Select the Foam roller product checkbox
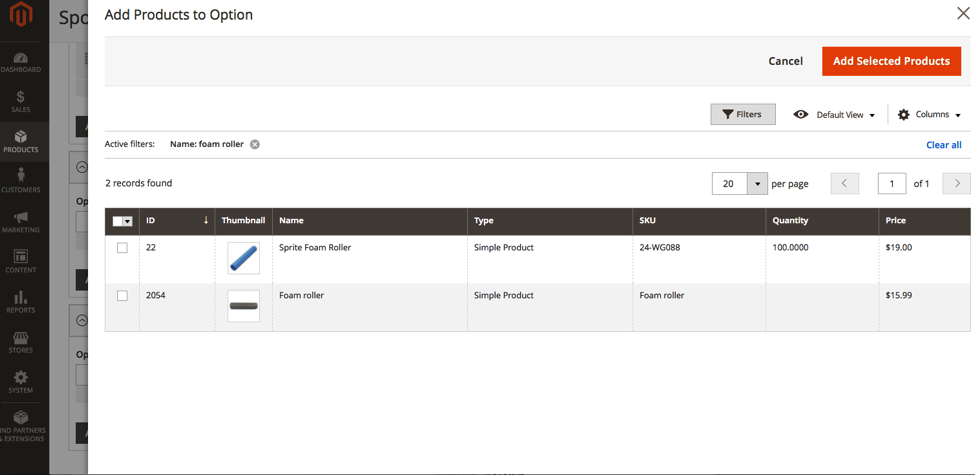This screenshot has width=975, height=475. coord(122,296)
